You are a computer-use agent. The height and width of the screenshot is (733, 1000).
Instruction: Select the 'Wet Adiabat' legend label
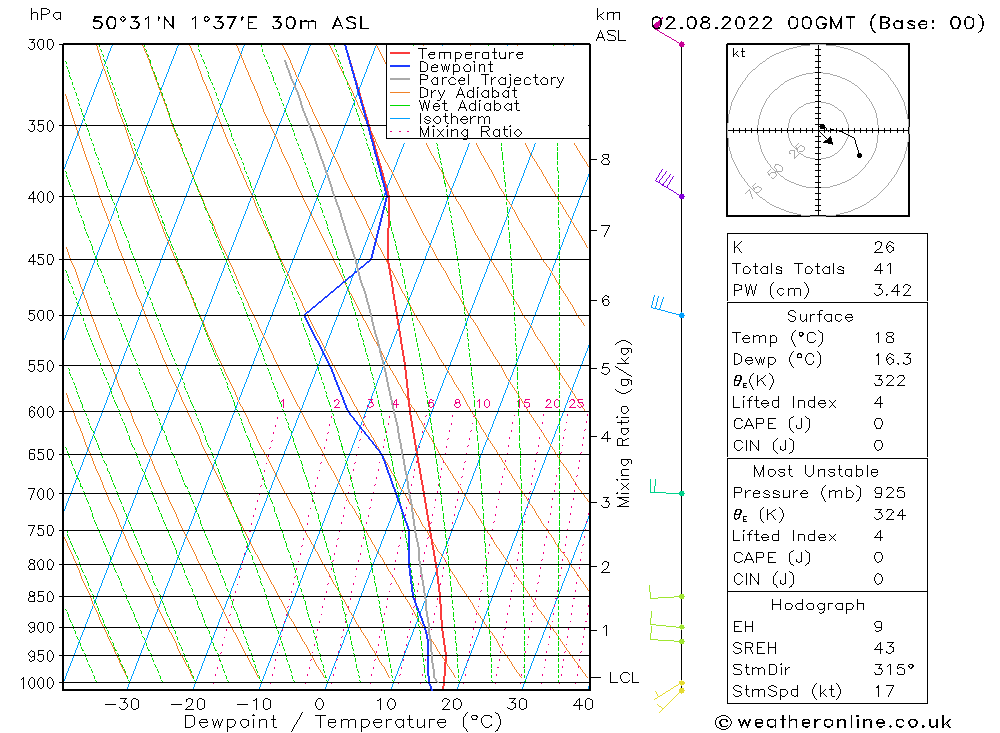[469, 106]
